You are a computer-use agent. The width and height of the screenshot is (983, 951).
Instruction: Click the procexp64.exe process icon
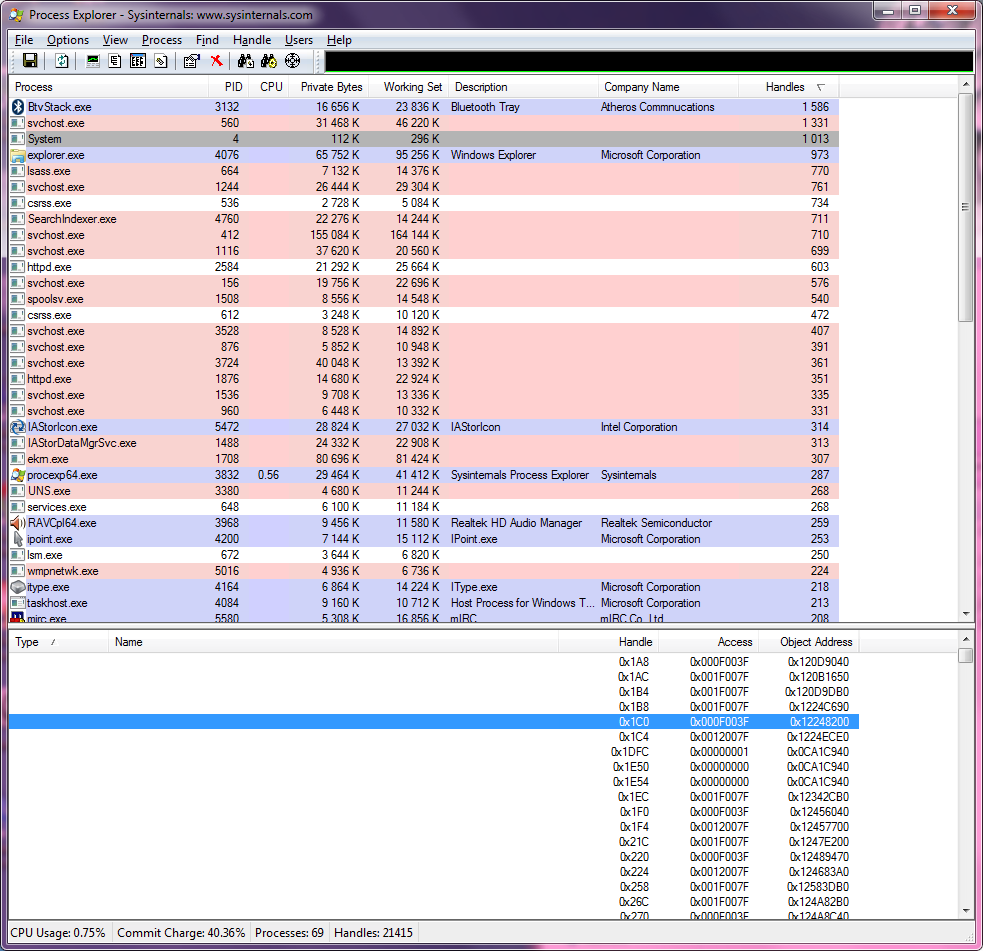18,475
